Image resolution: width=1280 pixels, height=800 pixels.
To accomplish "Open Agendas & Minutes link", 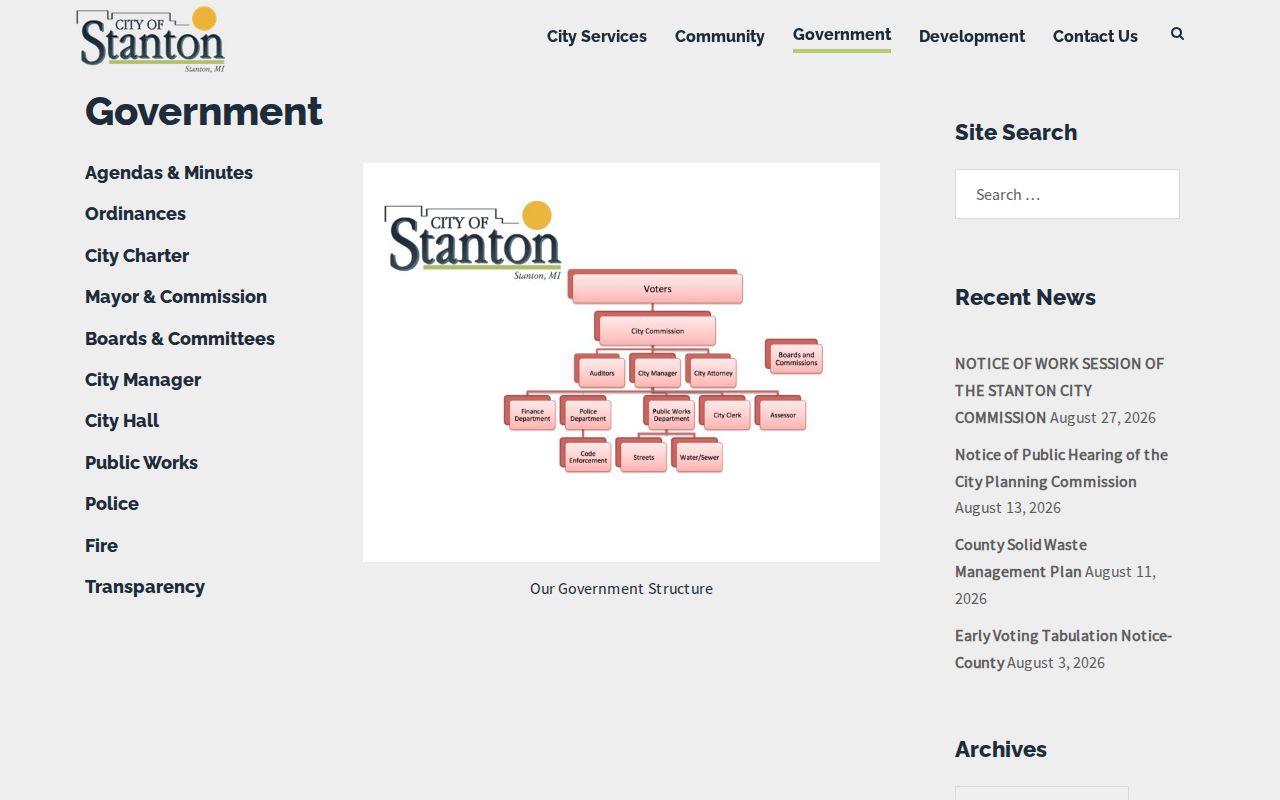I will (x=169, y=172).
